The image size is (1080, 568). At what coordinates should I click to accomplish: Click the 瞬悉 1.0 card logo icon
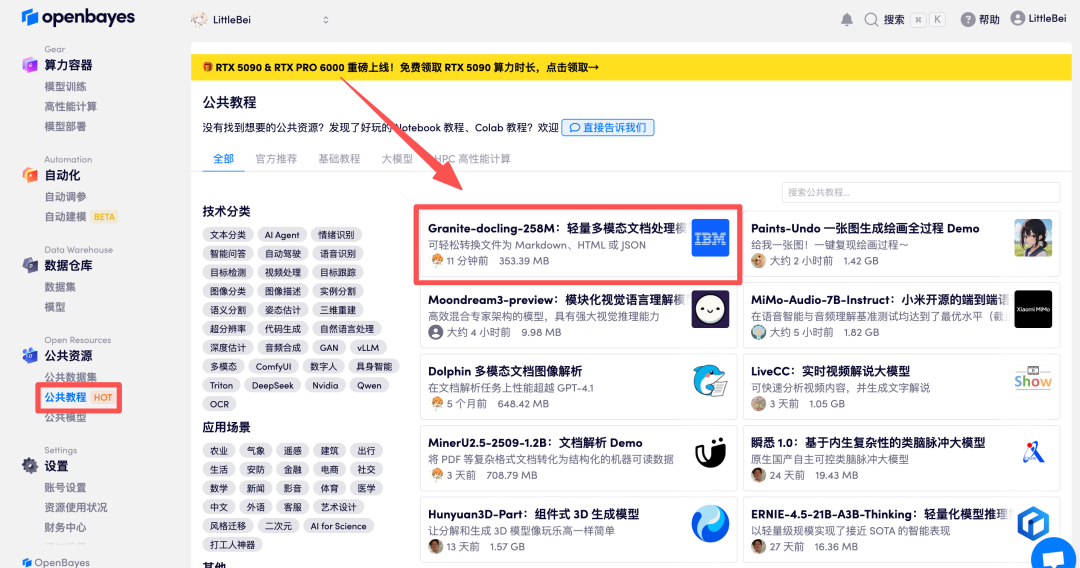coord(1033,452)
